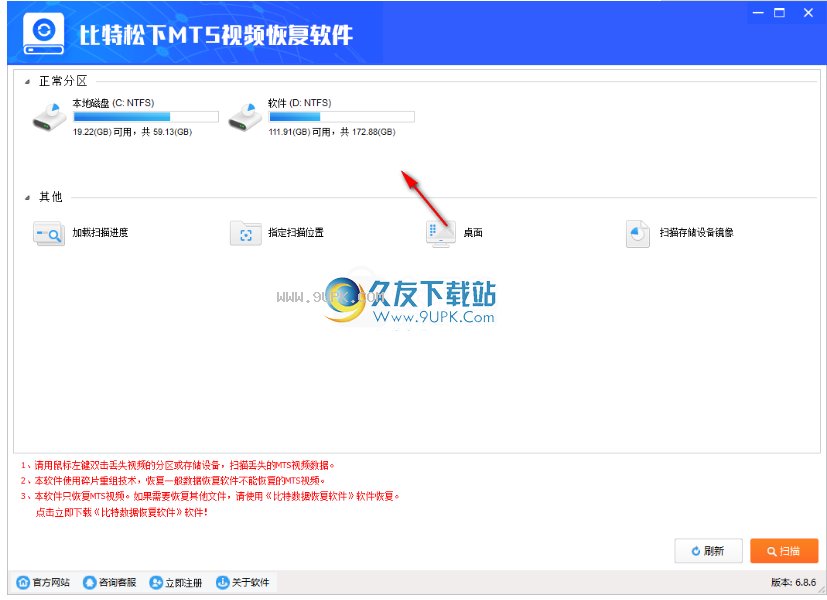Click the 官方网站 link text

point(51,582)
